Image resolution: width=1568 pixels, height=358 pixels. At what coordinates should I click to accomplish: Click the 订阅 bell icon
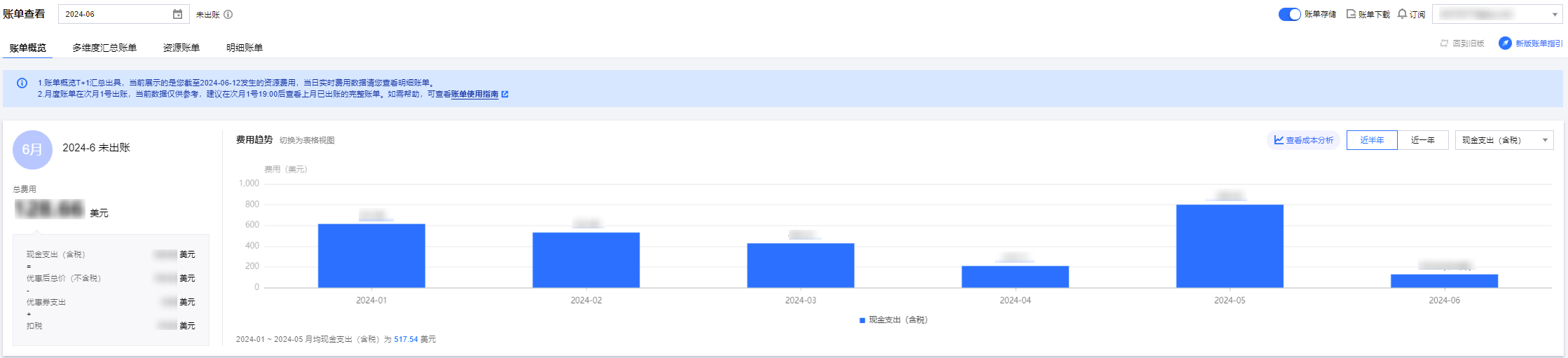pos(1402,14)
